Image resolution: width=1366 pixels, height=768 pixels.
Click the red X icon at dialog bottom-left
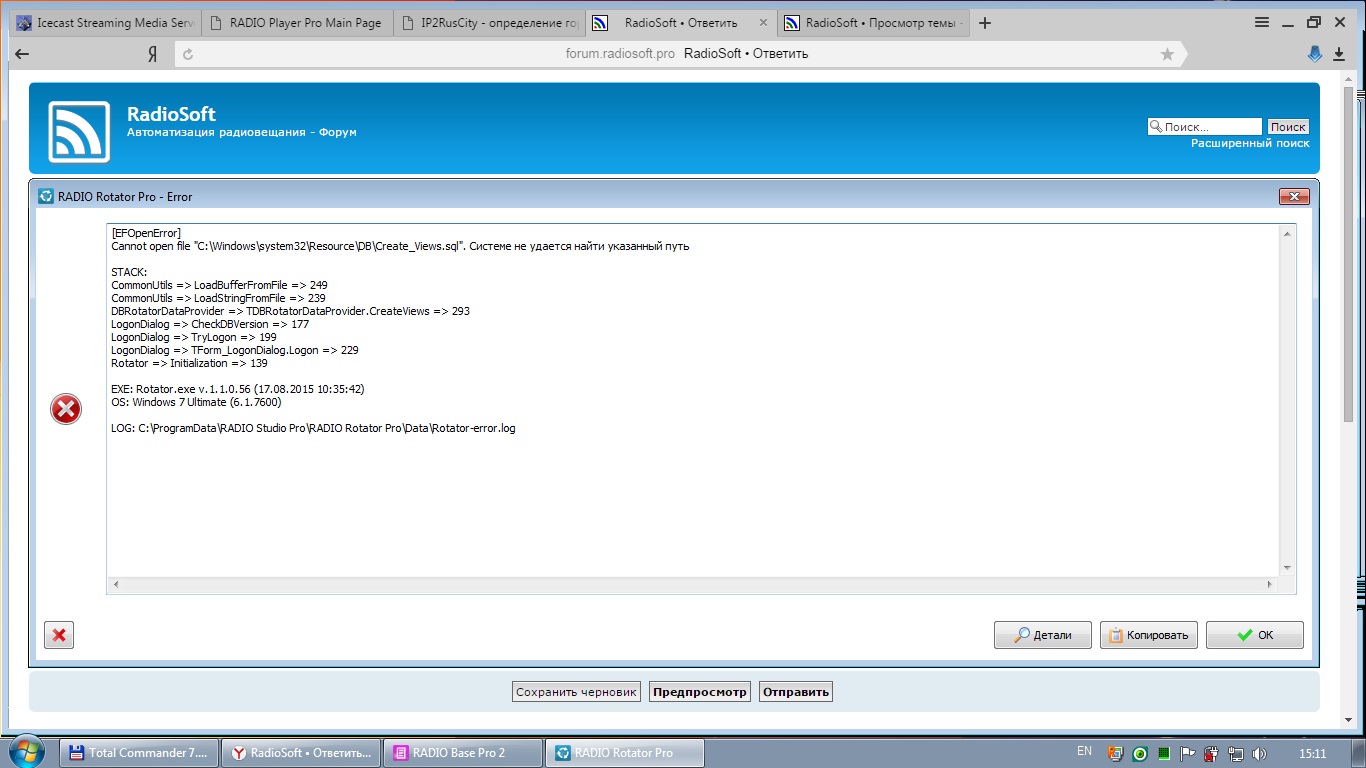click(59, 635)
